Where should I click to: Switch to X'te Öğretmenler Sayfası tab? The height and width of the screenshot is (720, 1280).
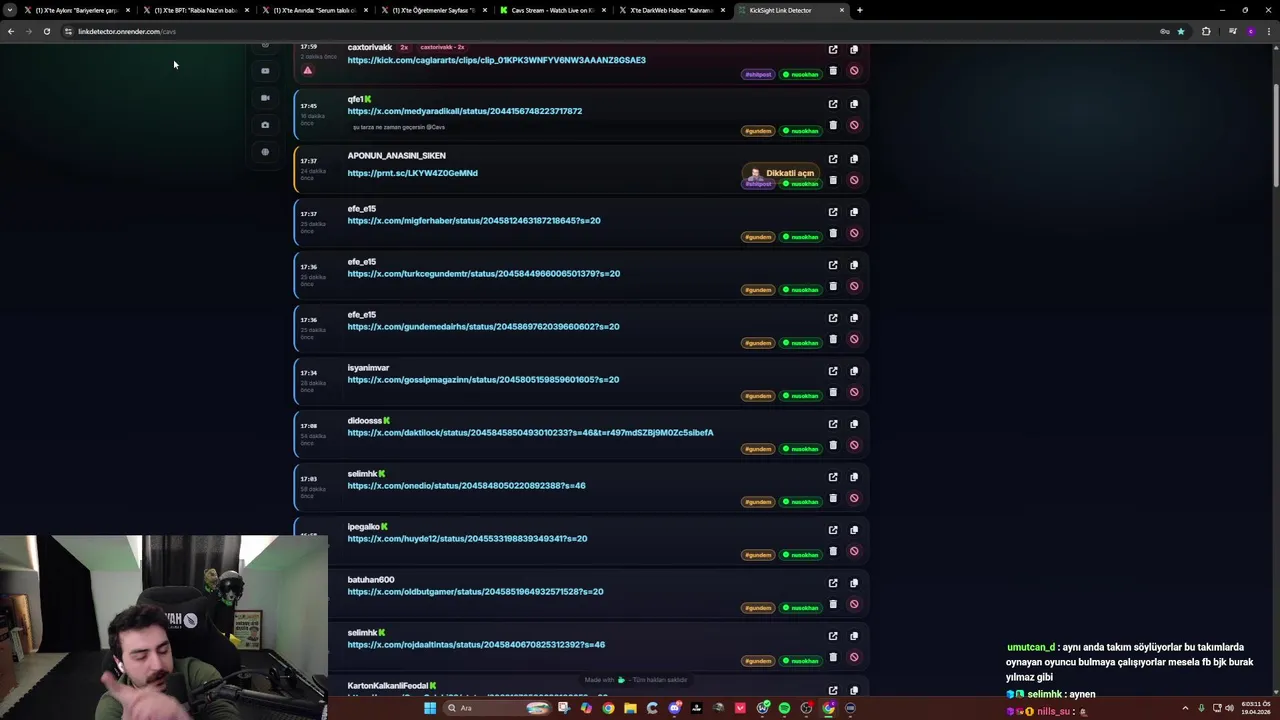[x=434, y=10]
